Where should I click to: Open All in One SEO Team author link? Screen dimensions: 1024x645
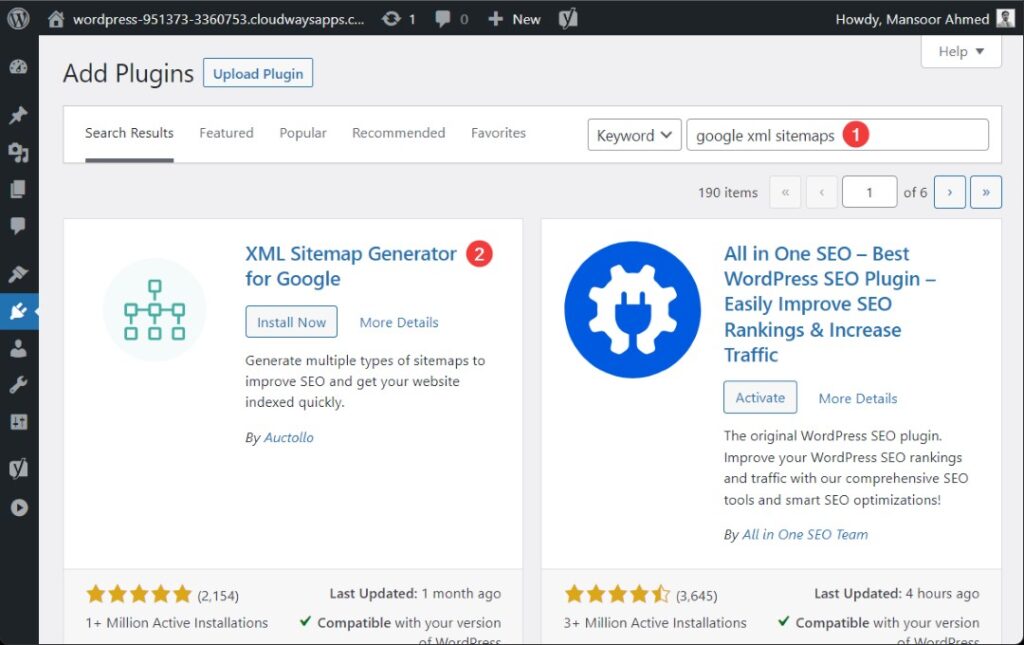pos(805,535)
